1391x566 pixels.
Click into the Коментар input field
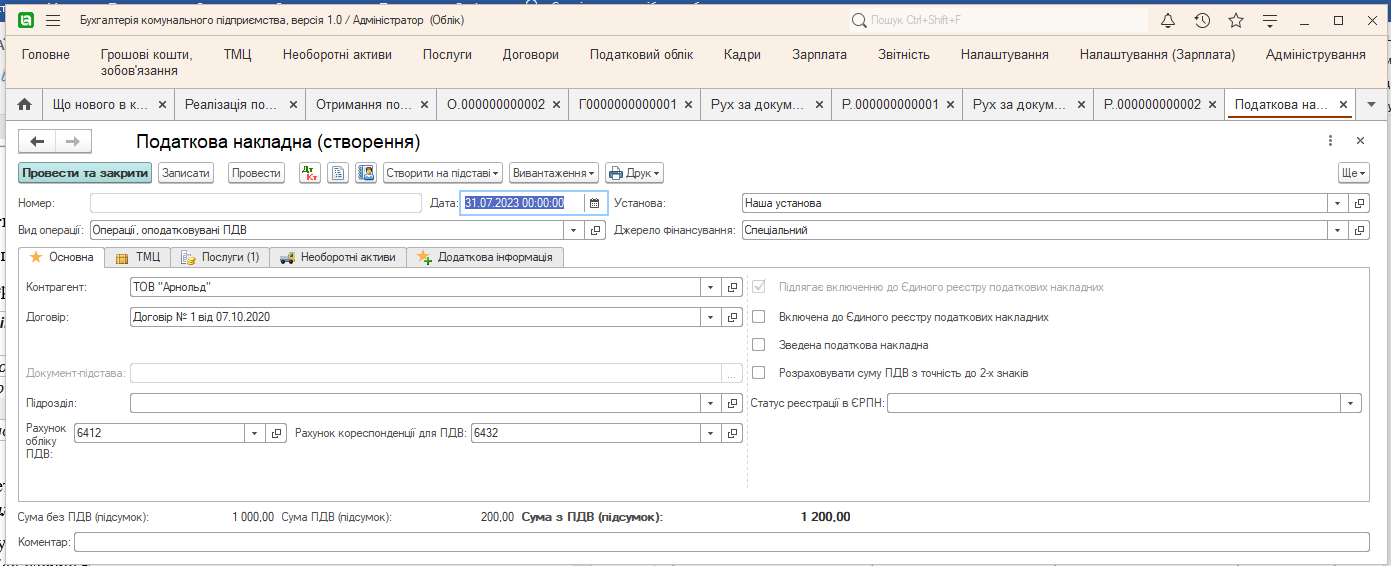[720, 542]
